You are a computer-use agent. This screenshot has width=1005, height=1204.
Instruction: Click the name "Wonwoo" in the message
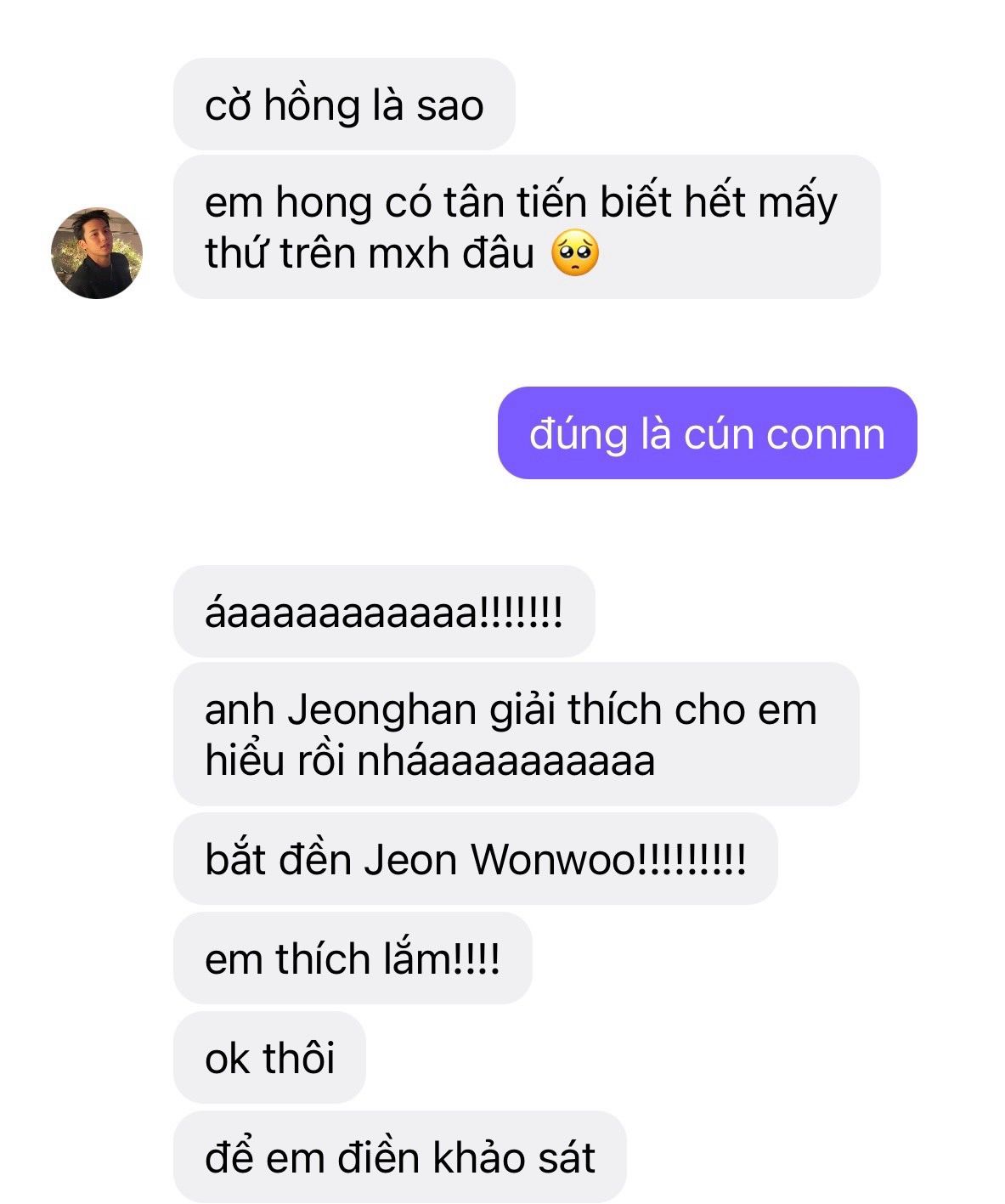pyautogui.click(x=553, y=859)
